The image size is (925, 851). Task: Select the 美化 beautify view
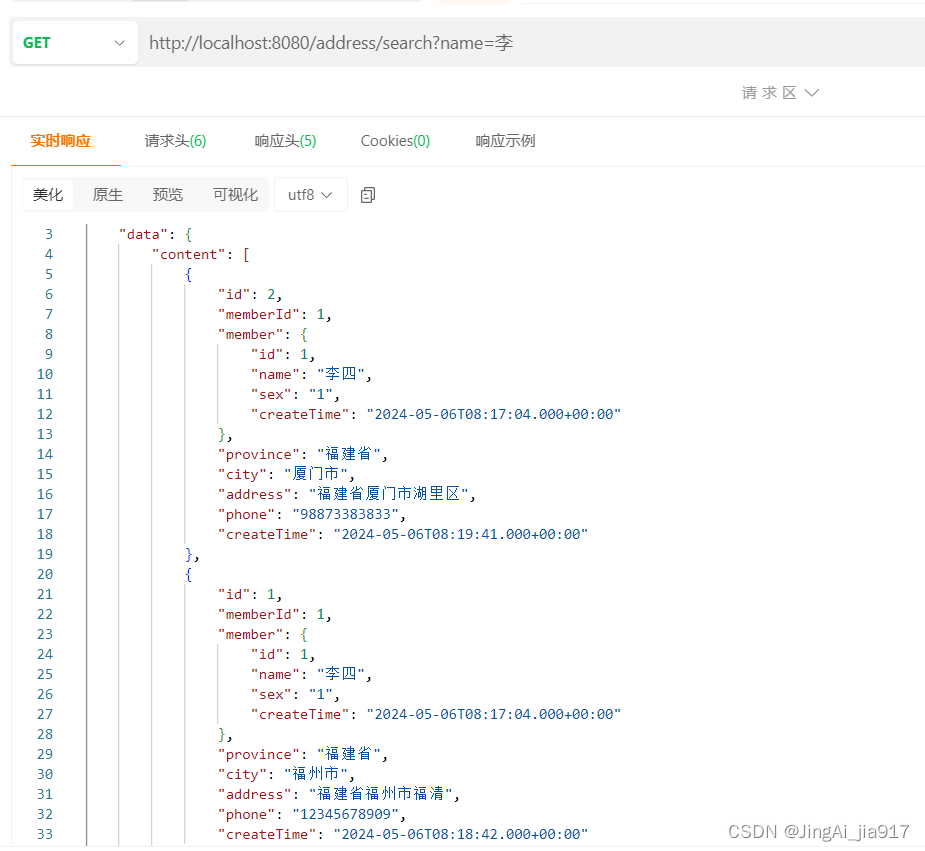(48, 194)
